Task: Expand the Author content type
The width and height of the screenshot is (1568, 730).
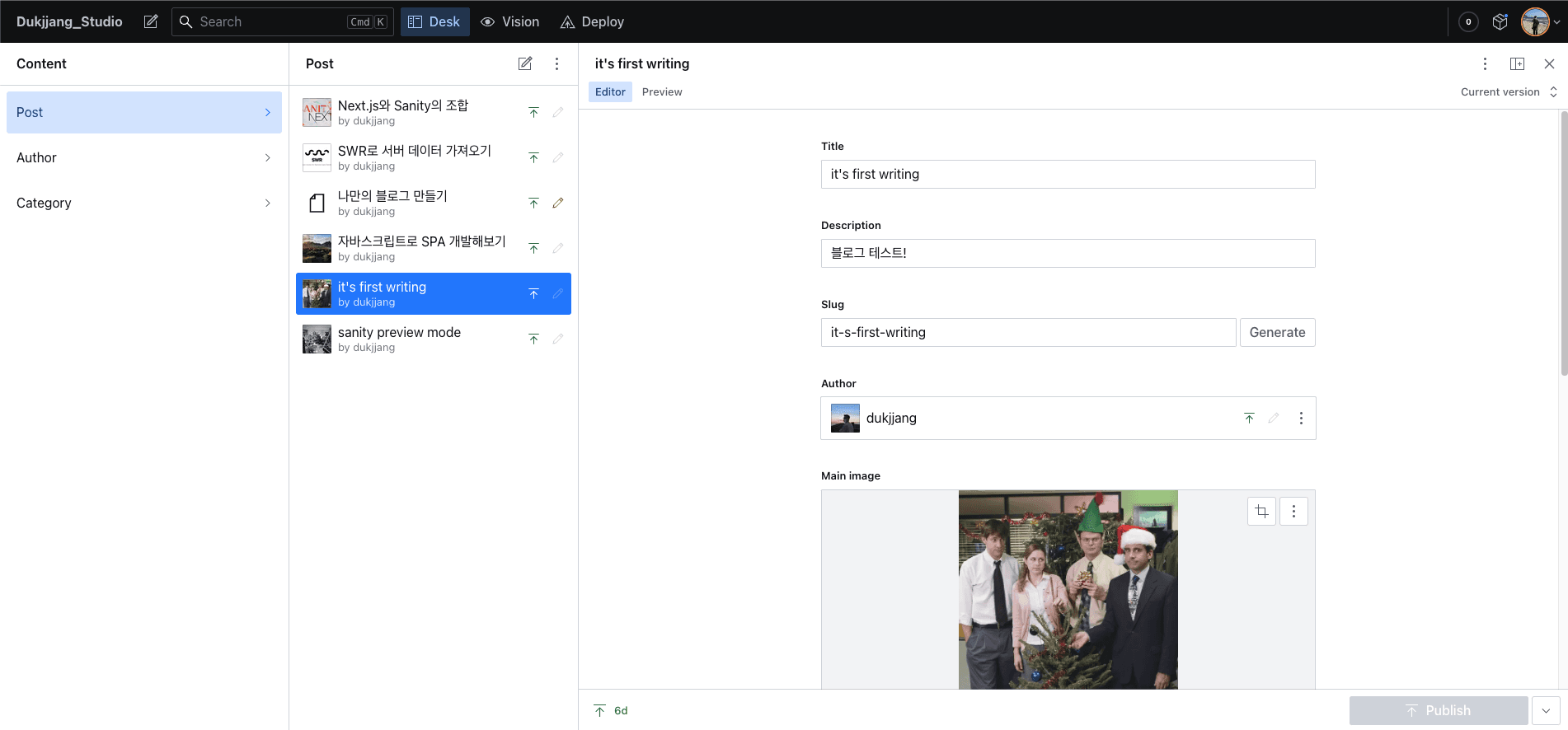Action: tap(144, 157)
